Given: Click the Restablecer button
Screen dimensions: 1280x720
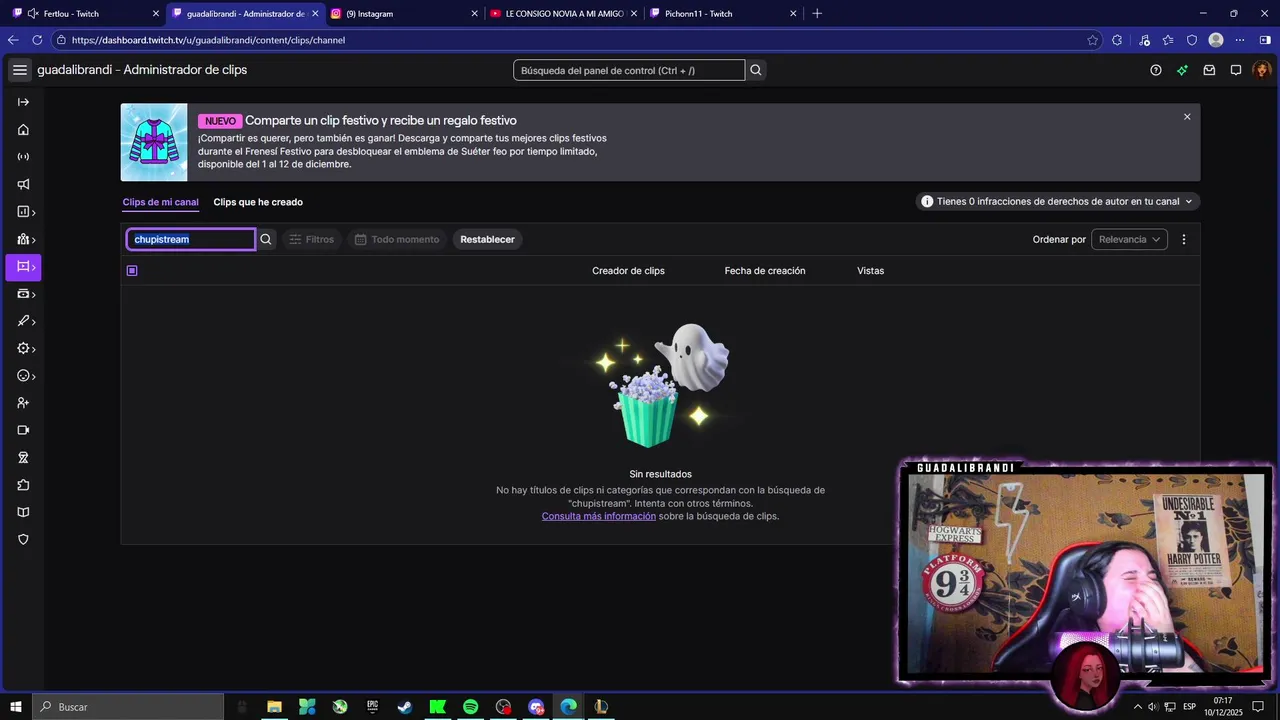Looking at the screenshot, I should [487, 239].
